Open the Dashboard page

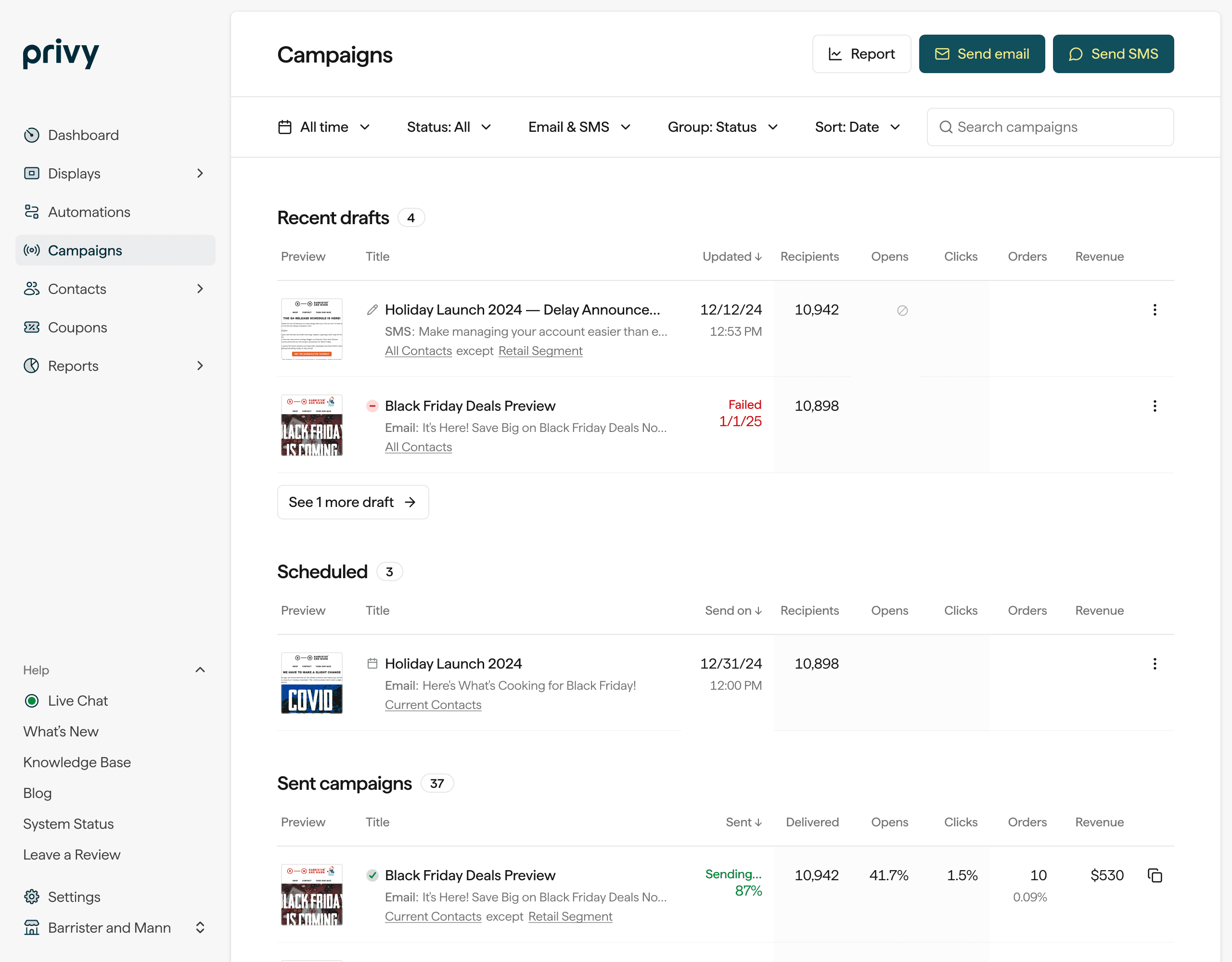tap(115, 135)
